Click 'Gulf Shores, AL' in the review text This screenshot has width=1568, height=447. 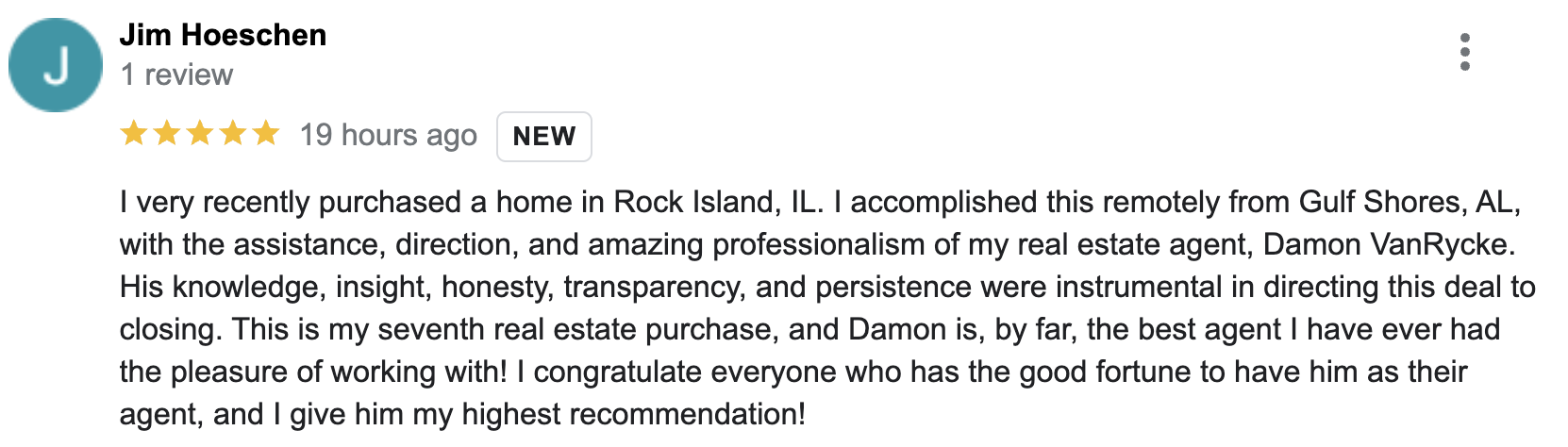click(1410, 202)
